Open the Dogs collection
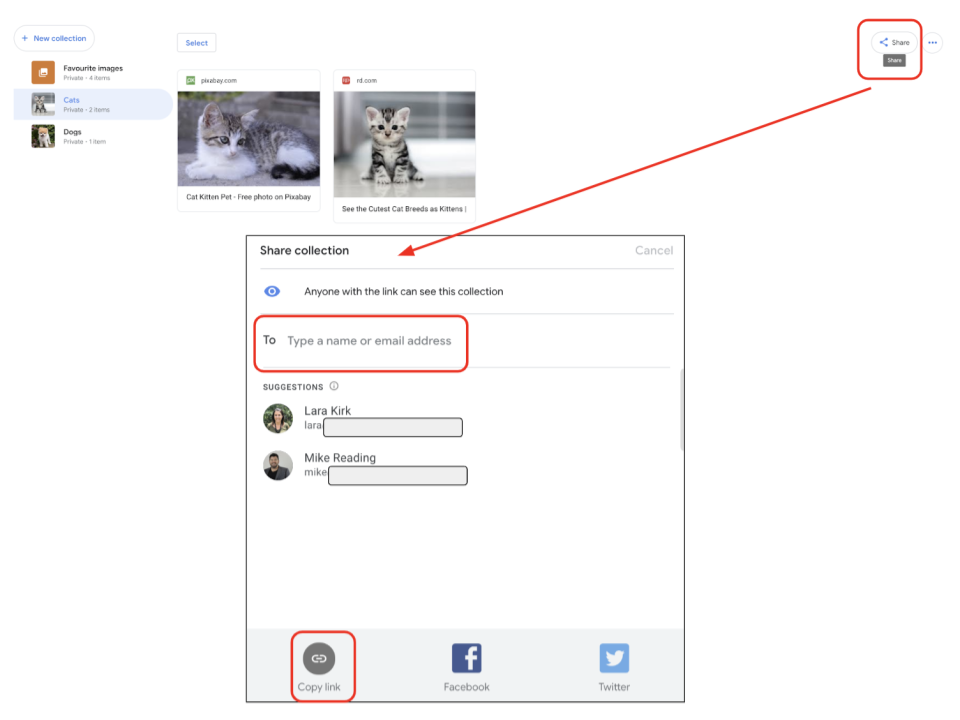960x720 pixels. tap(93, 136)
